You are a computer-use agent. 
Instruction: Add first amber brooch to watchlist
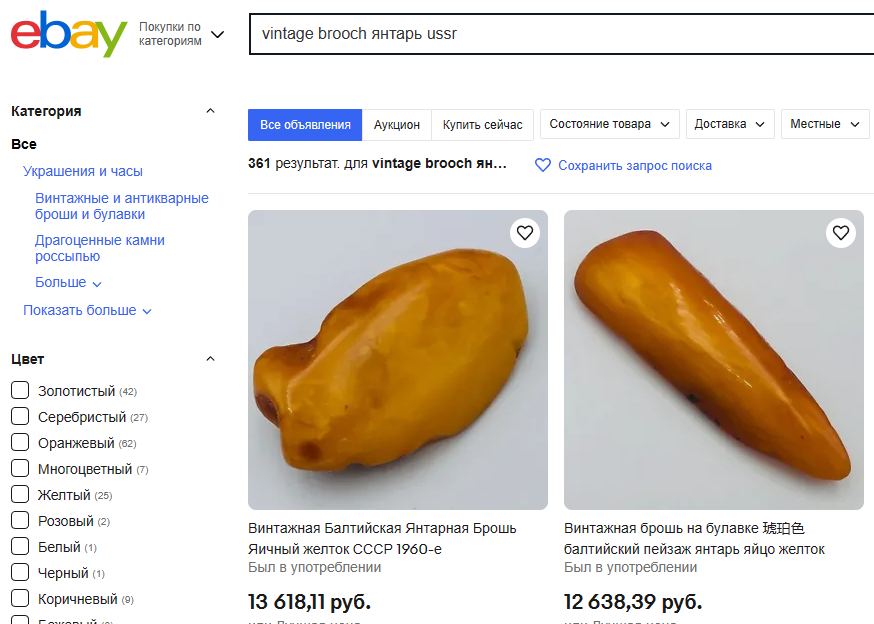pyautogui.click(x=525, y=233)
